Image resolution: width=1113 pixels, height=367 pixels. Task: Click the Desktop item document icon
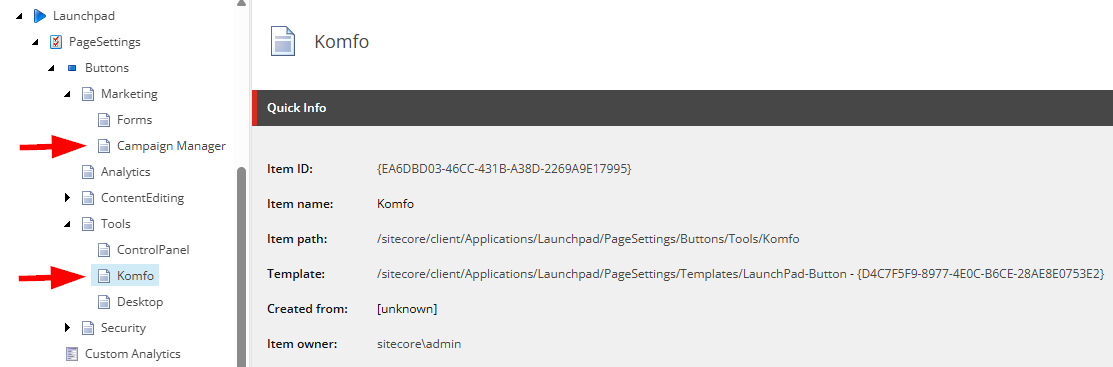point(104,302)
